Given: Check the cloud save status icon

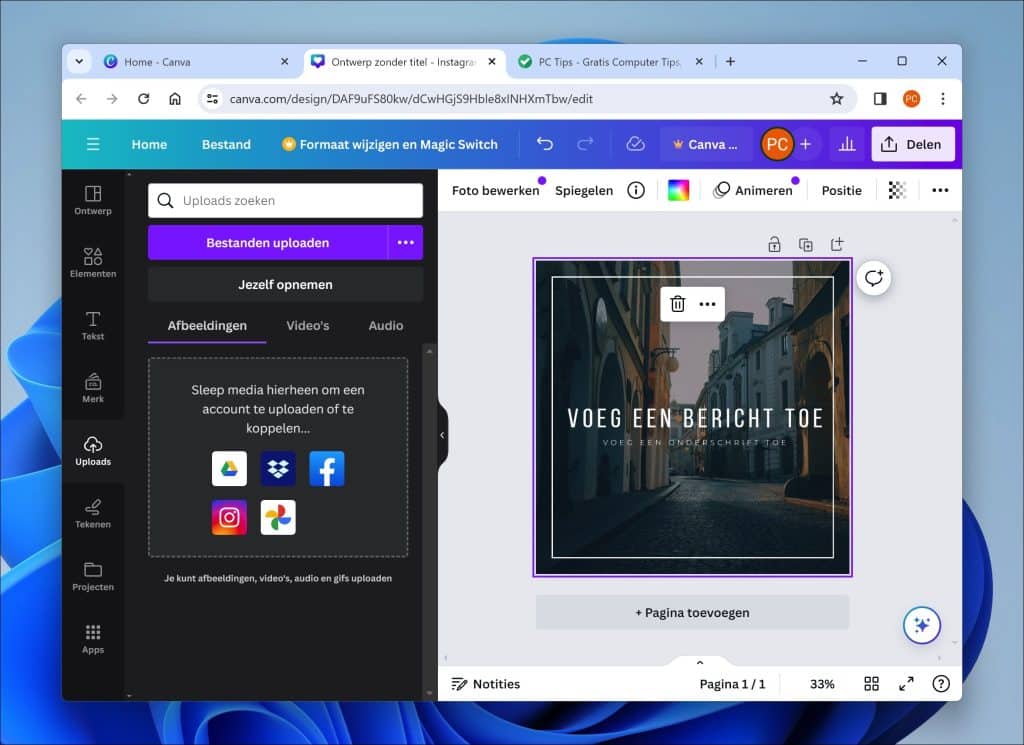Looking at the screenshot, I should click(x=635, y=144).
